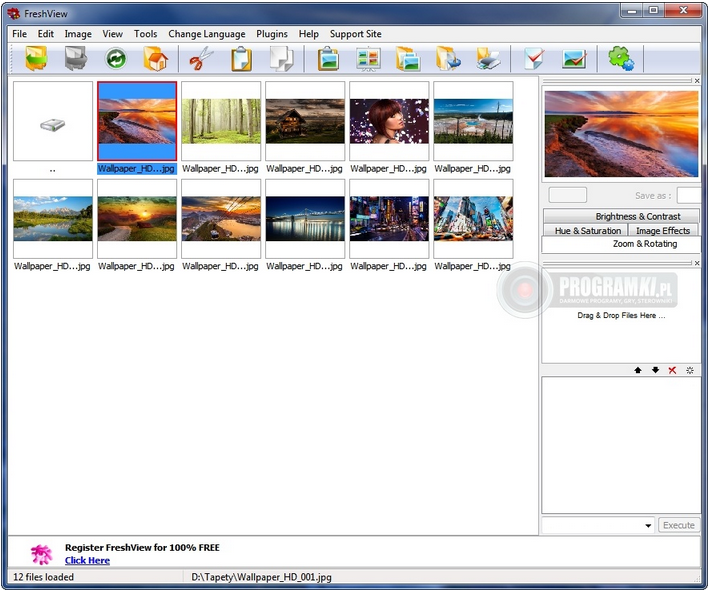Click the gray folder forward-arrow icon
Screen dimensions: 710x593
coord(75,58)
